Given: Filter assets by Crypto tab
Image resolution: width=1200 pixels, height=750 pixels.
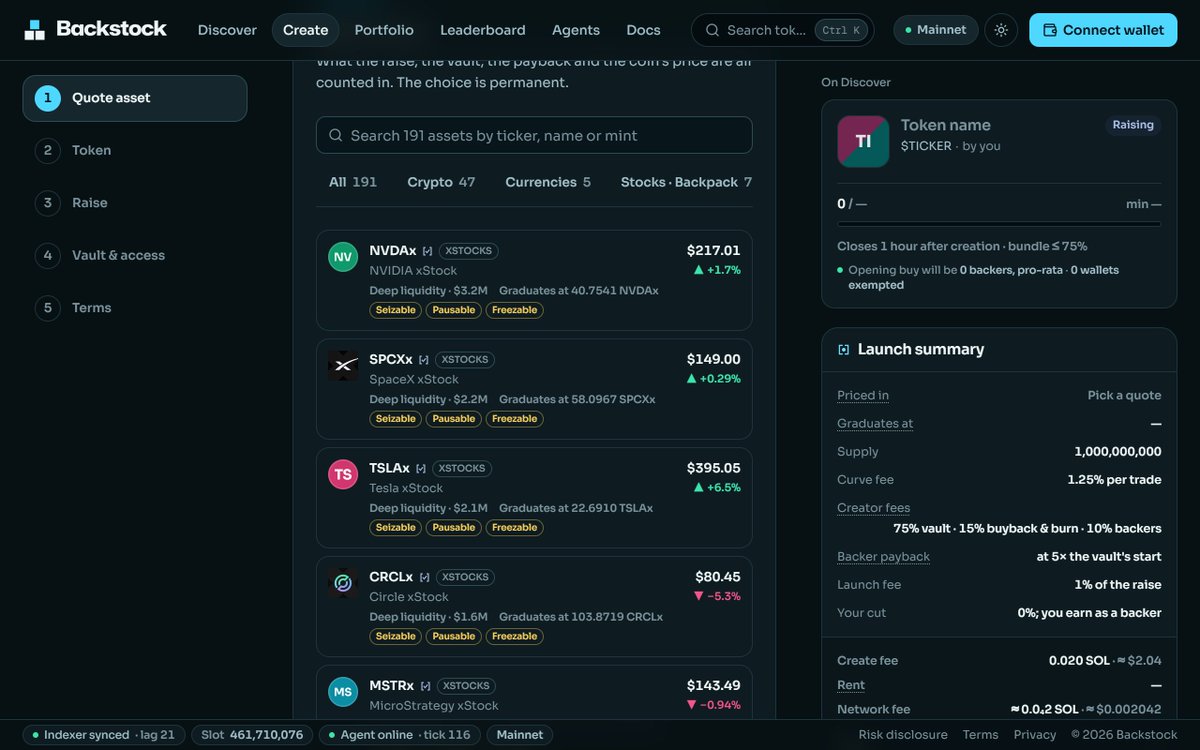Looking at the screenshot, I should point(441,182).
